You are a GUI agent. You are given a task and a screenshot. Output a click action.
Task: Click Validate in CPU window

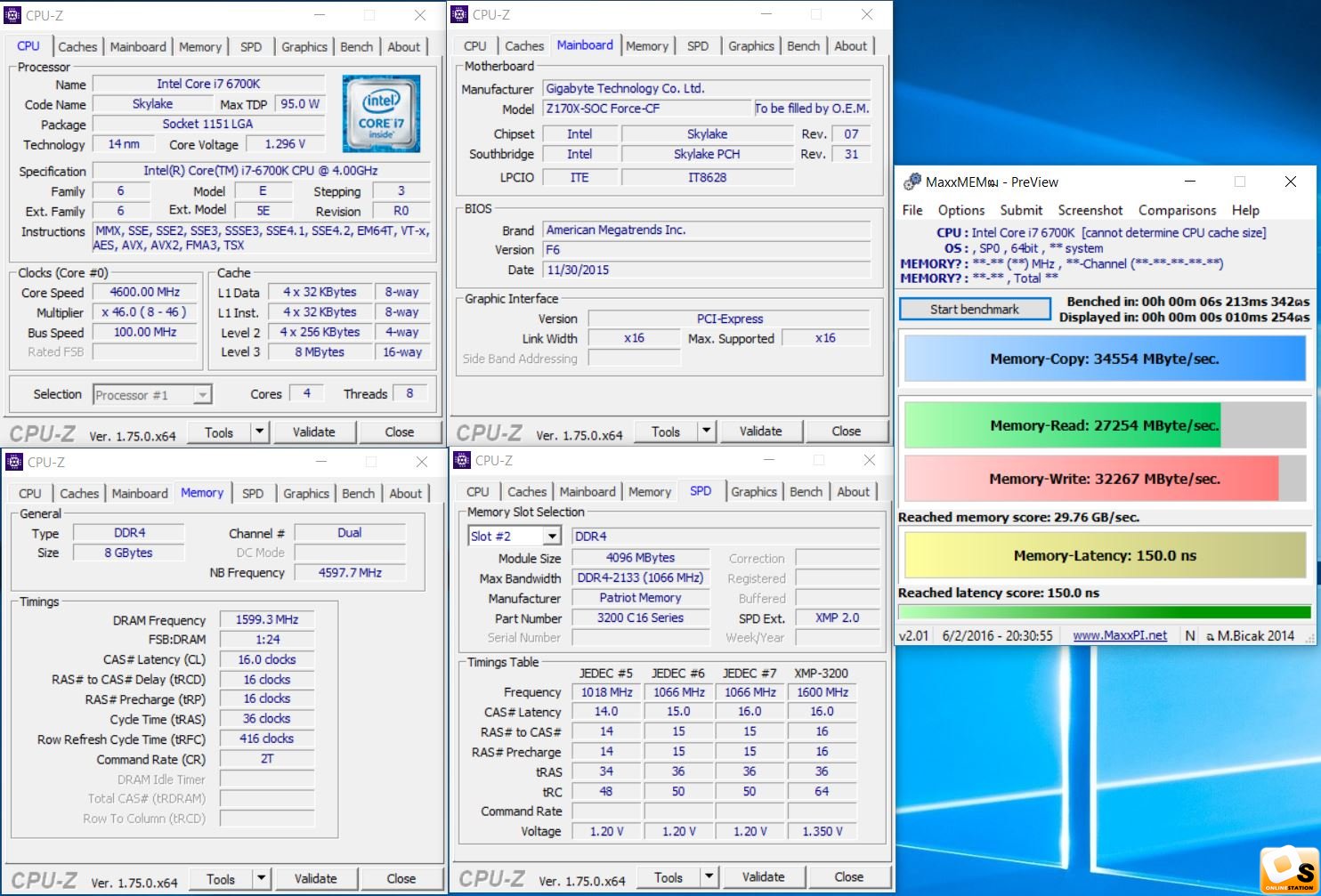pos(314,432)
